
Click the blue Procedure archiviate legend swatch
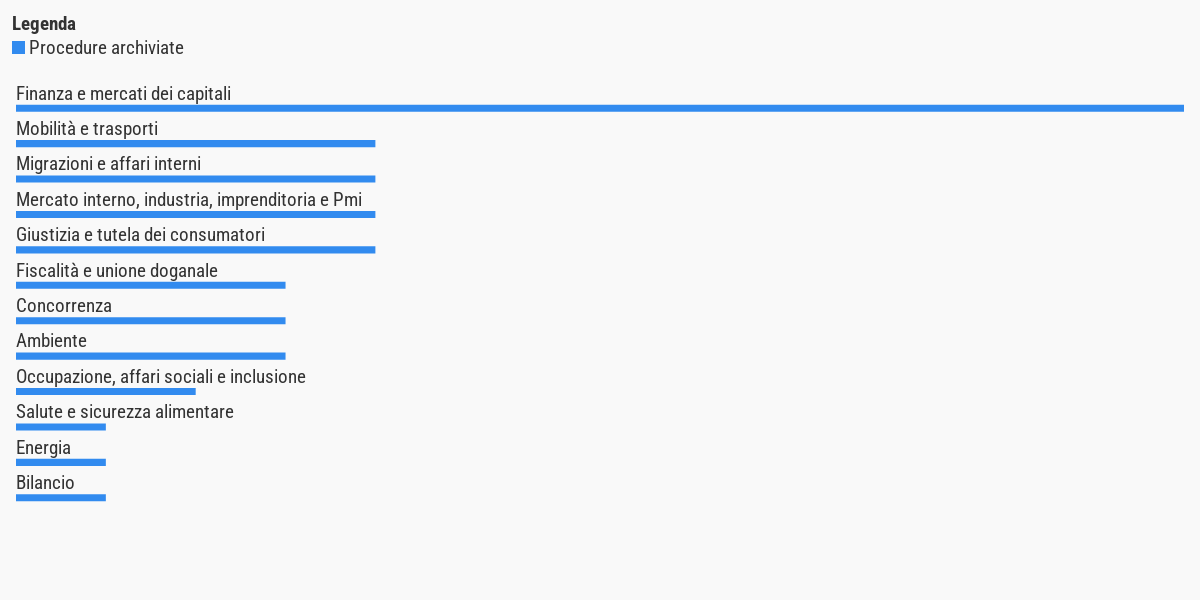18,48
